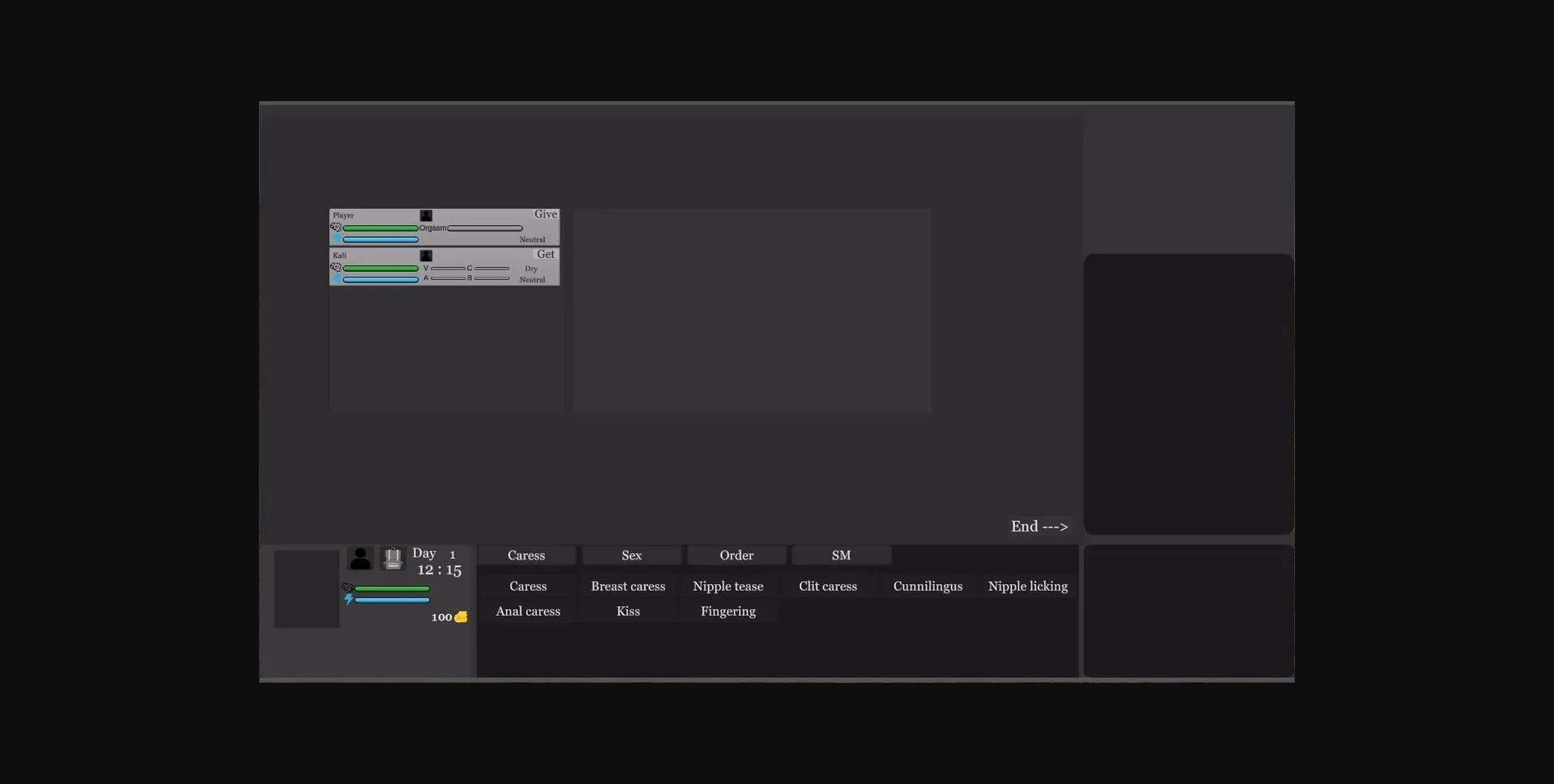The image size is (1554, 784).
Task: Click the blue lightning energy icon
Action: [x=349, y=600]
